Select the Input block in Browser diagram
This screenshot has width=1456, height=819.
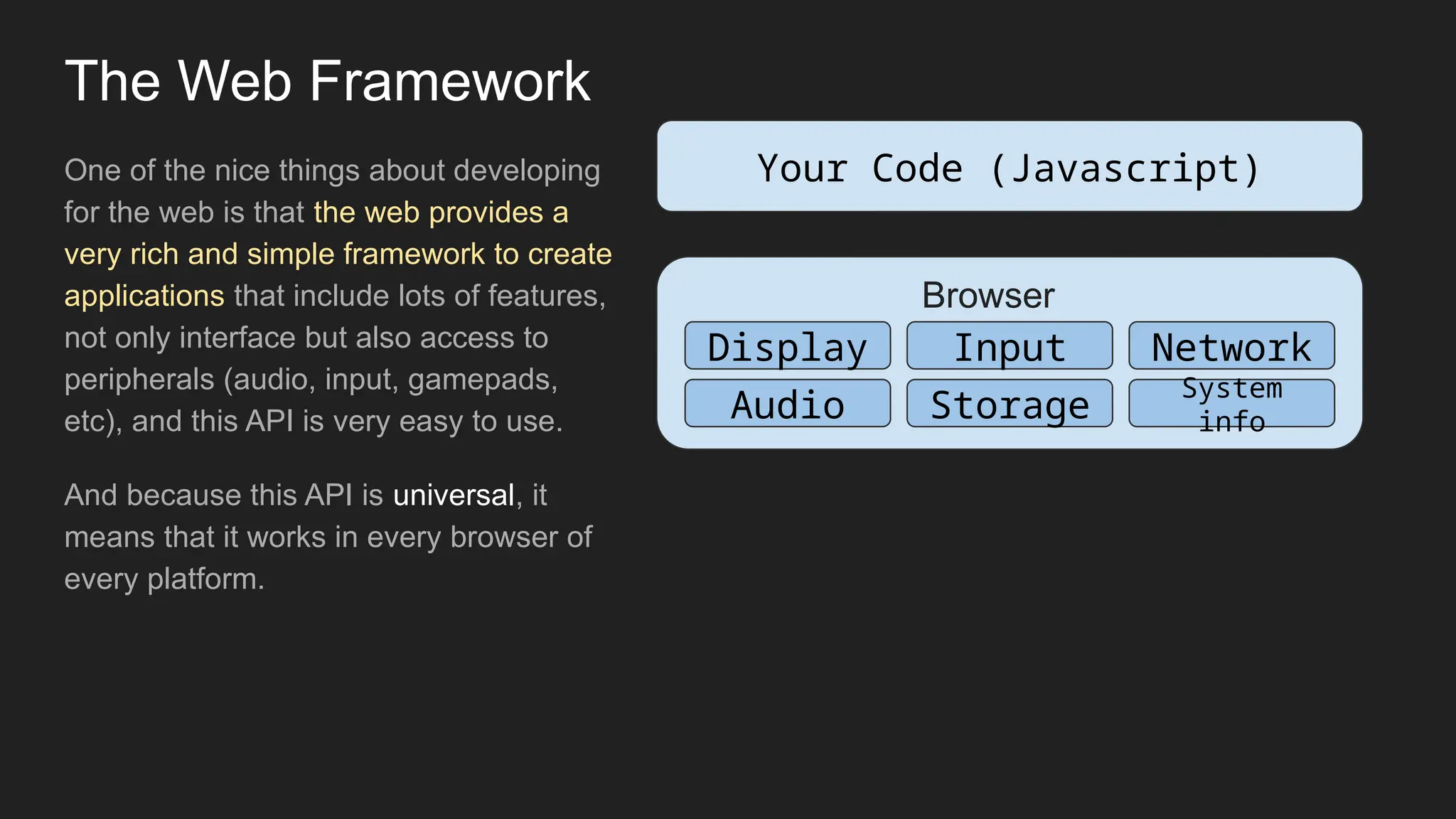coord(1010,346)
